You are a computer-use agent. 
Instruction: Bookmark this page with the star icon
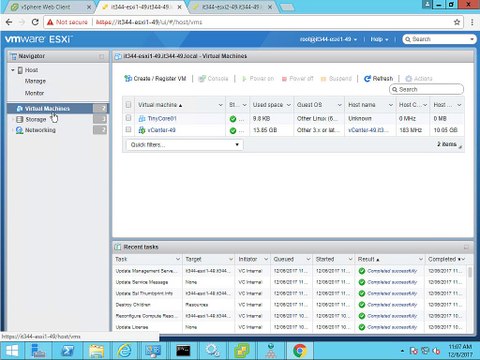[457, 22]
